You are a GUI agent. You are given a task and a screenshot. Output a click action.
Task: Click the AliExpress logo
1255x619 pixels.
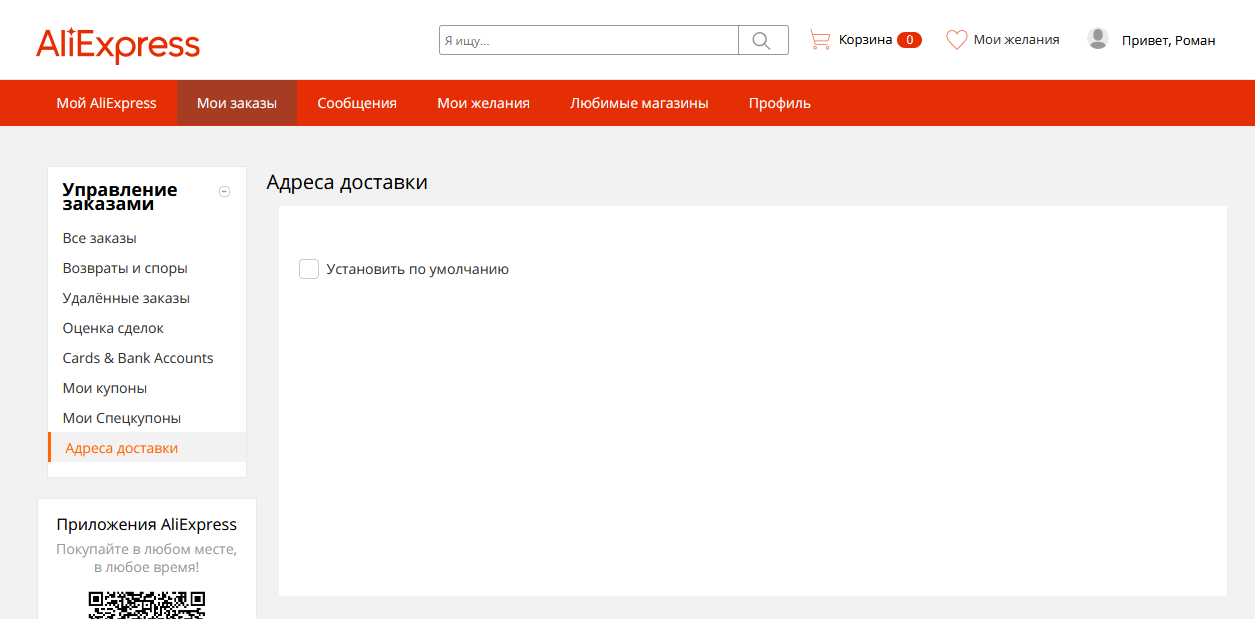click(x=118, y=45)
